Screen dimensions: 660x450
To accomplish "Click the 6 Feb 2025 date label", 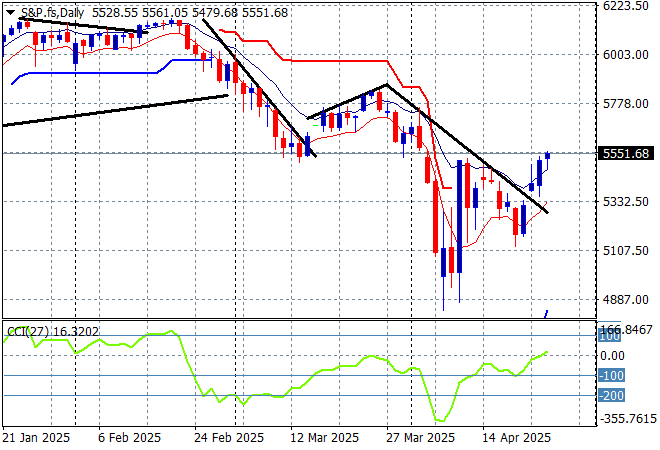I will pos(129,438).
